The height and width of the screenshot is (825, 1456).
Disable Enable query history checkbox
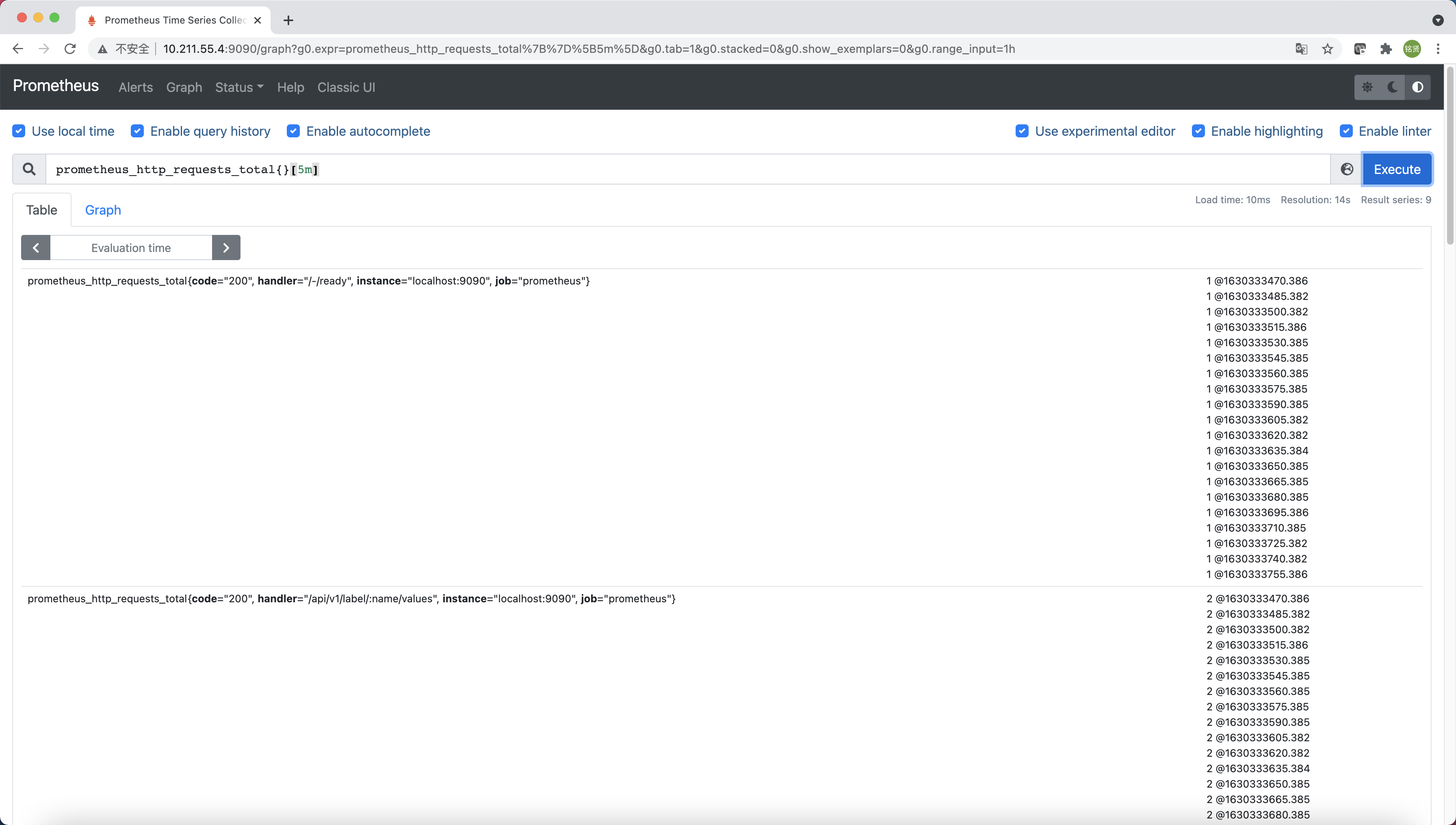(137, 131)
